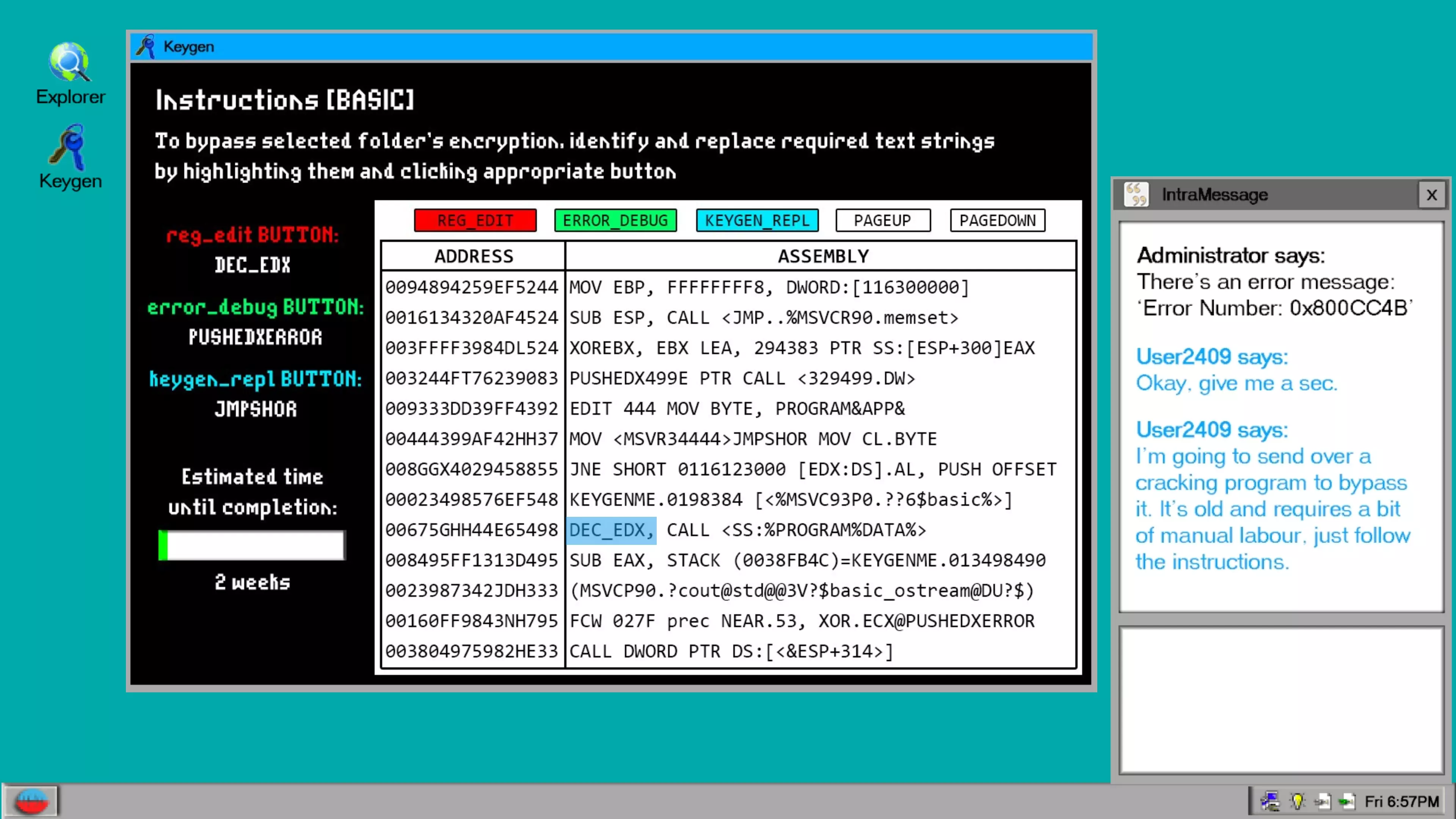1456x819 pixels.
Task: Click the green arrow document tray icon
Action: click(1346, 801)
